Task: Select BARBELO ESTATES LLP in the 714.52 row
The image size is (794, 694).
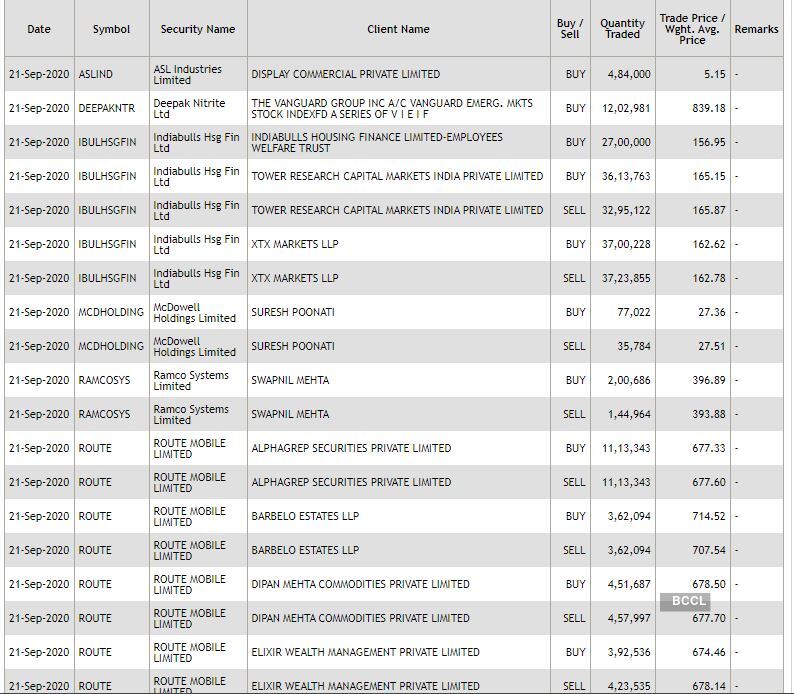Action: pos(305,516)
